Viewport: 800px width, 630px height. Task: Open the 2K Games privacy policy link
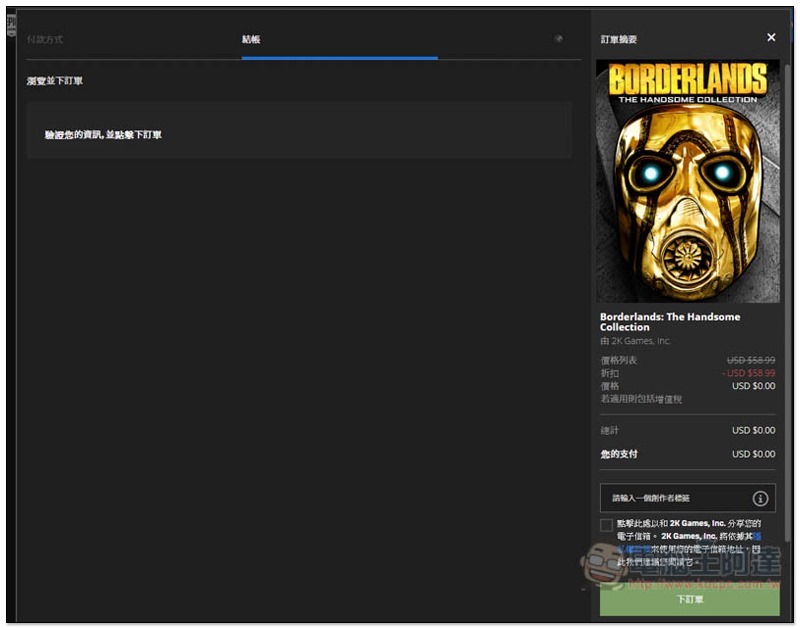click(x=635, y=549)
